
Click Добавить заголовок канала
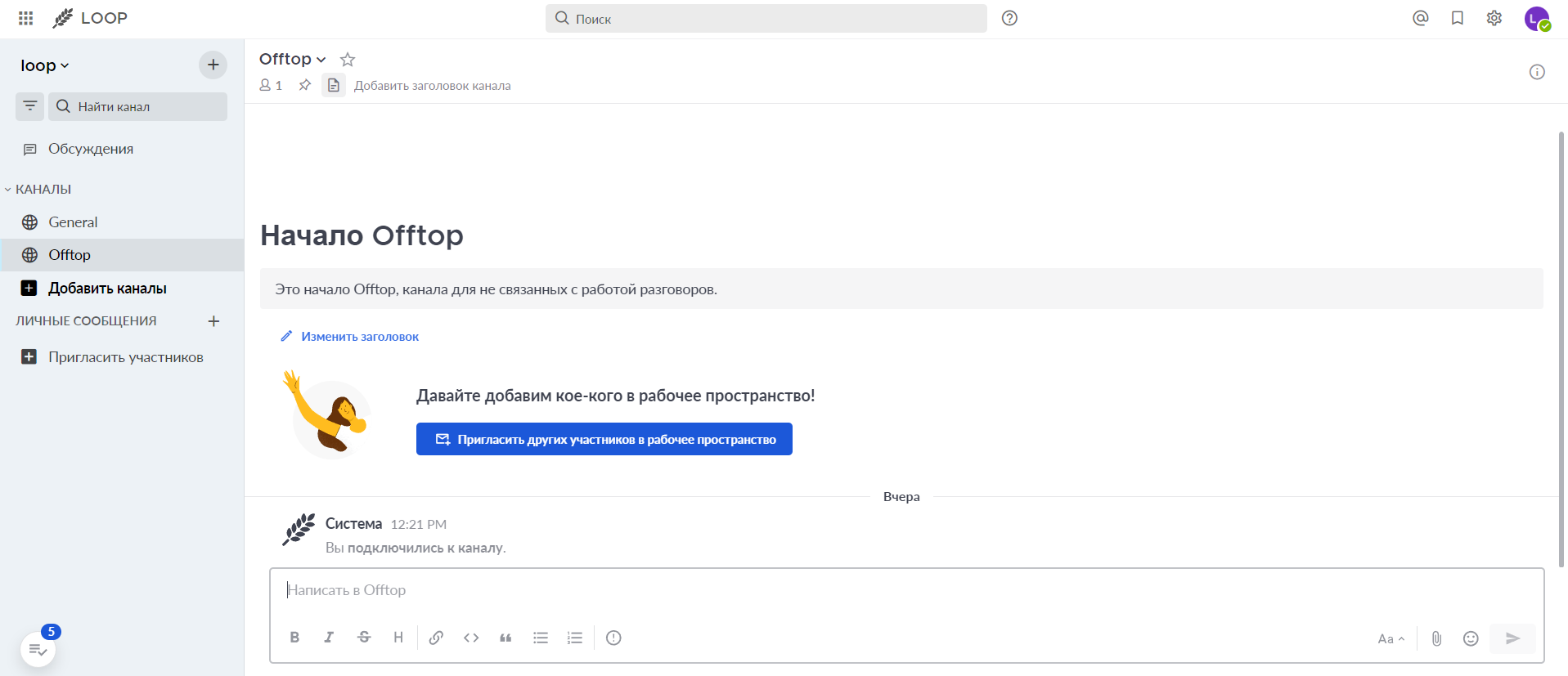(433, 86)
